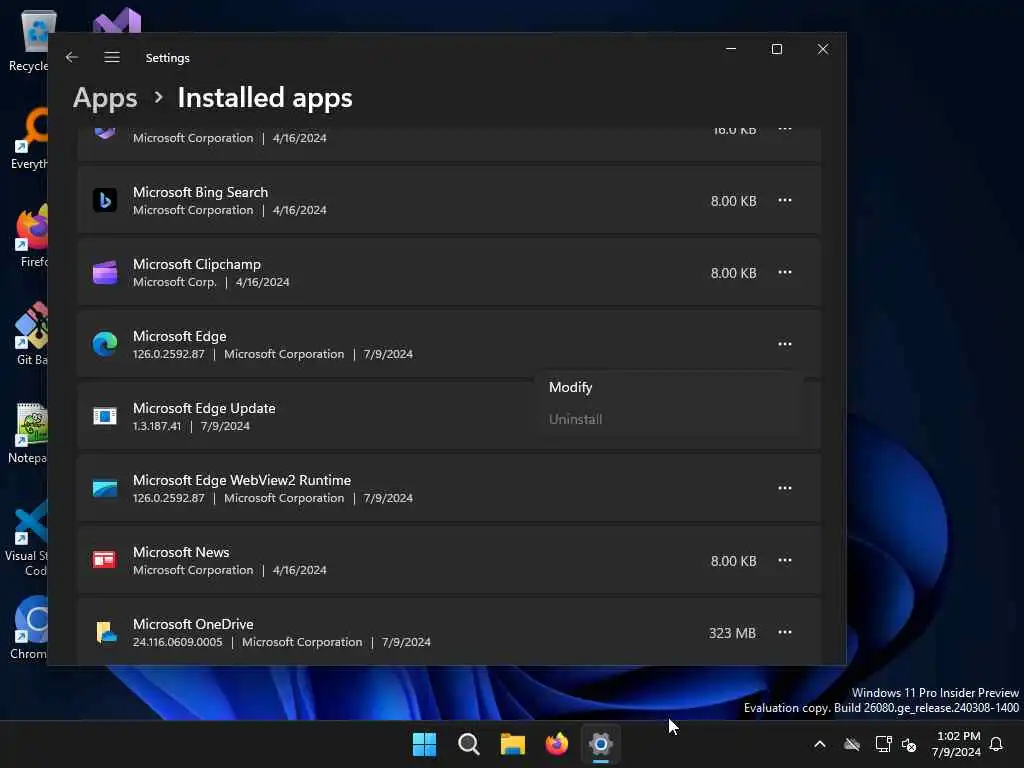Open more options for Microsoft Clipchamp
Screen dimensions: 1024x768
[785, 272]
